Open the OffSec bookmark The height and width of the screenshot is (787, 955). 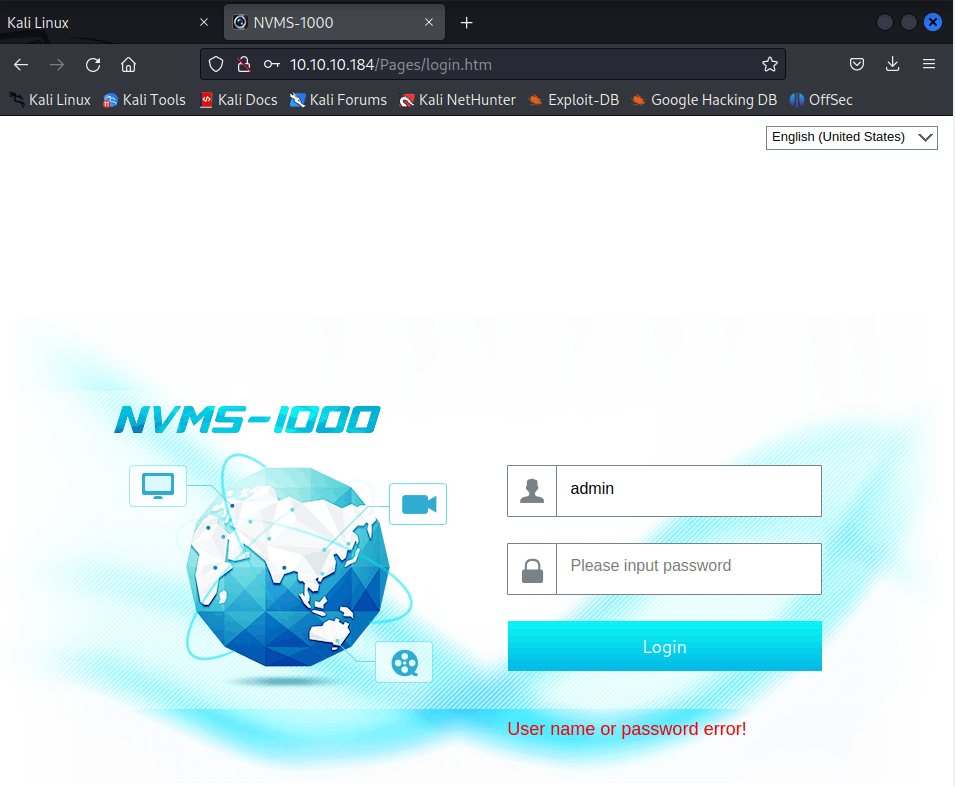(821, 100)
